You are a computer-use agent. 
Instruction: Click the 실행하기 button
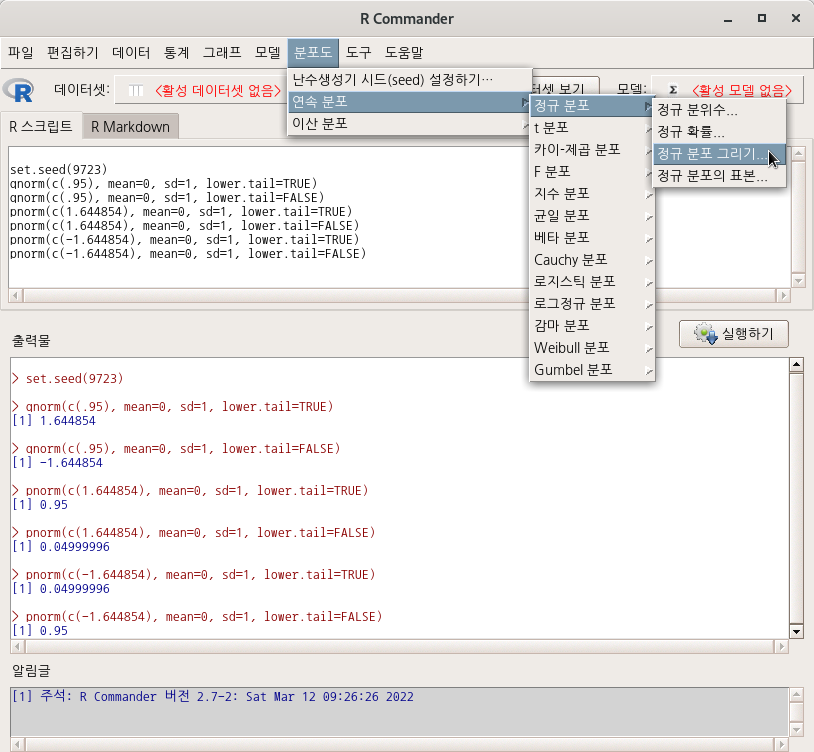(x=734, y=334)
